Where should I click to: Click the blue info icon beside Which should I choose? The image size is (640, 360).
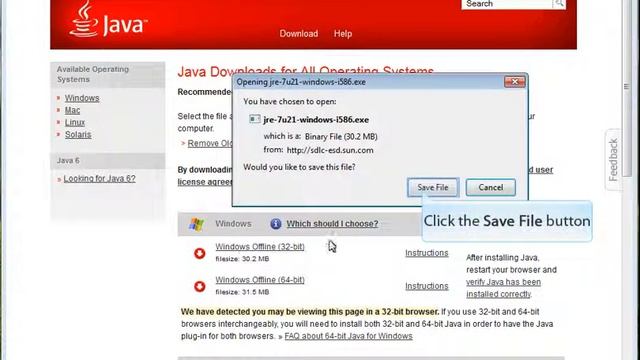point(276,224)
